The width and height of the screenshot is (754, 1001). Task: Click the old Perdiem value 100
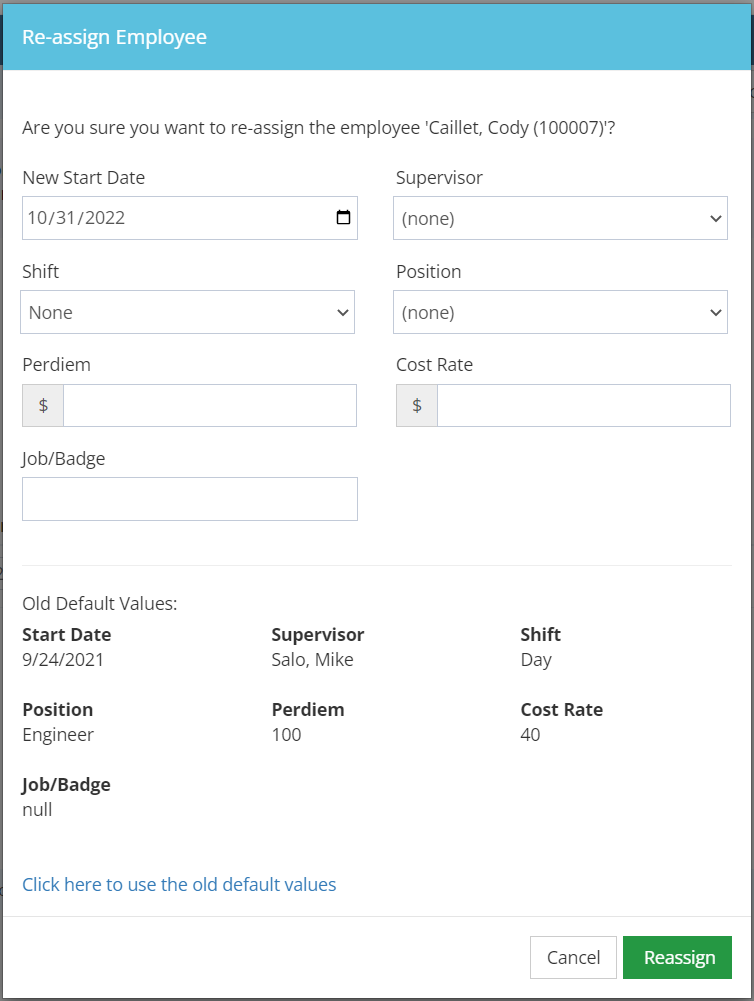[x=286, y=735]
